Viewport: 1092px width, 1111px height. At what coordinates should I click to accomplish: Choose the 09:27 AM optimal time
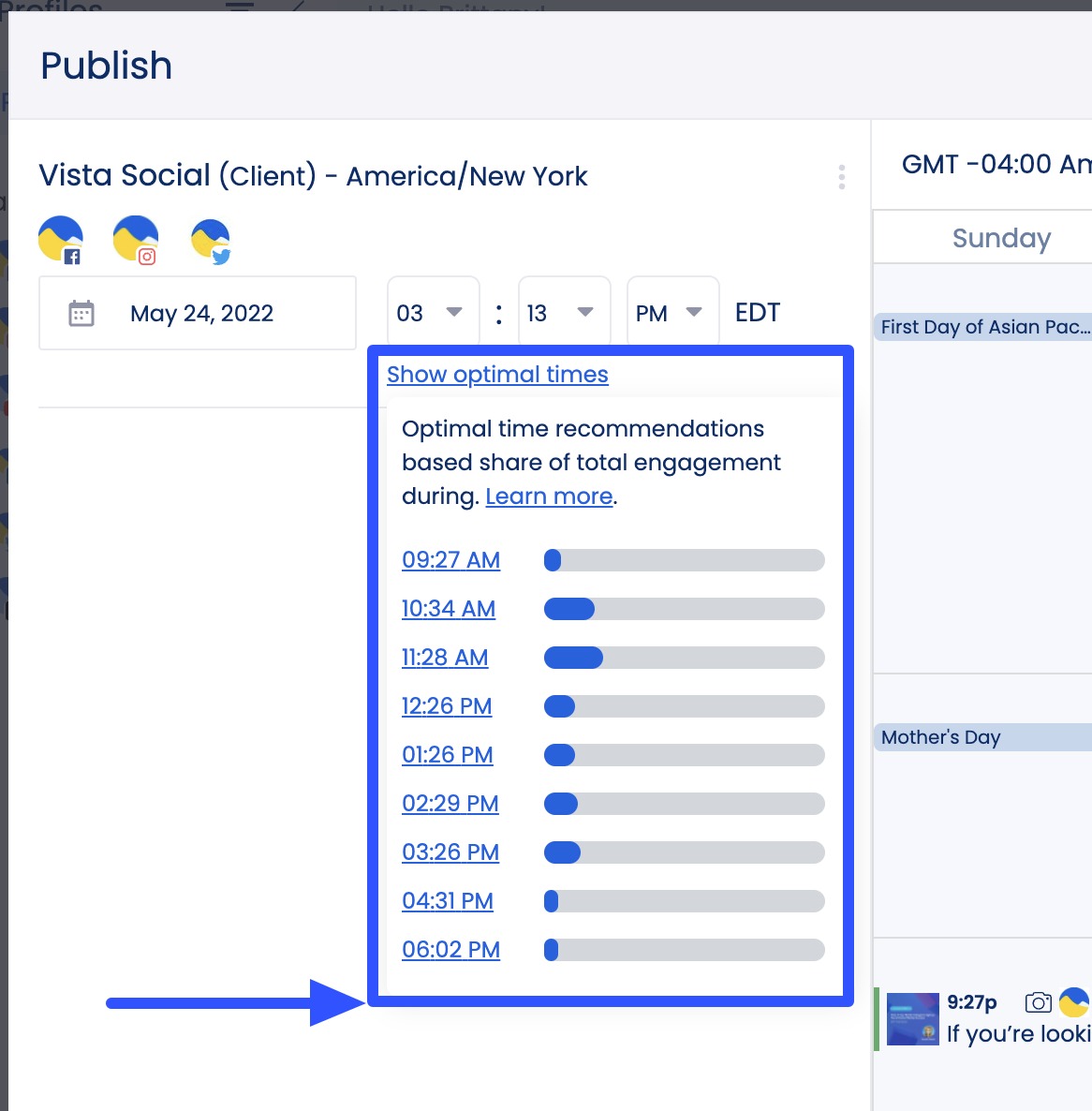click(450, 560)
